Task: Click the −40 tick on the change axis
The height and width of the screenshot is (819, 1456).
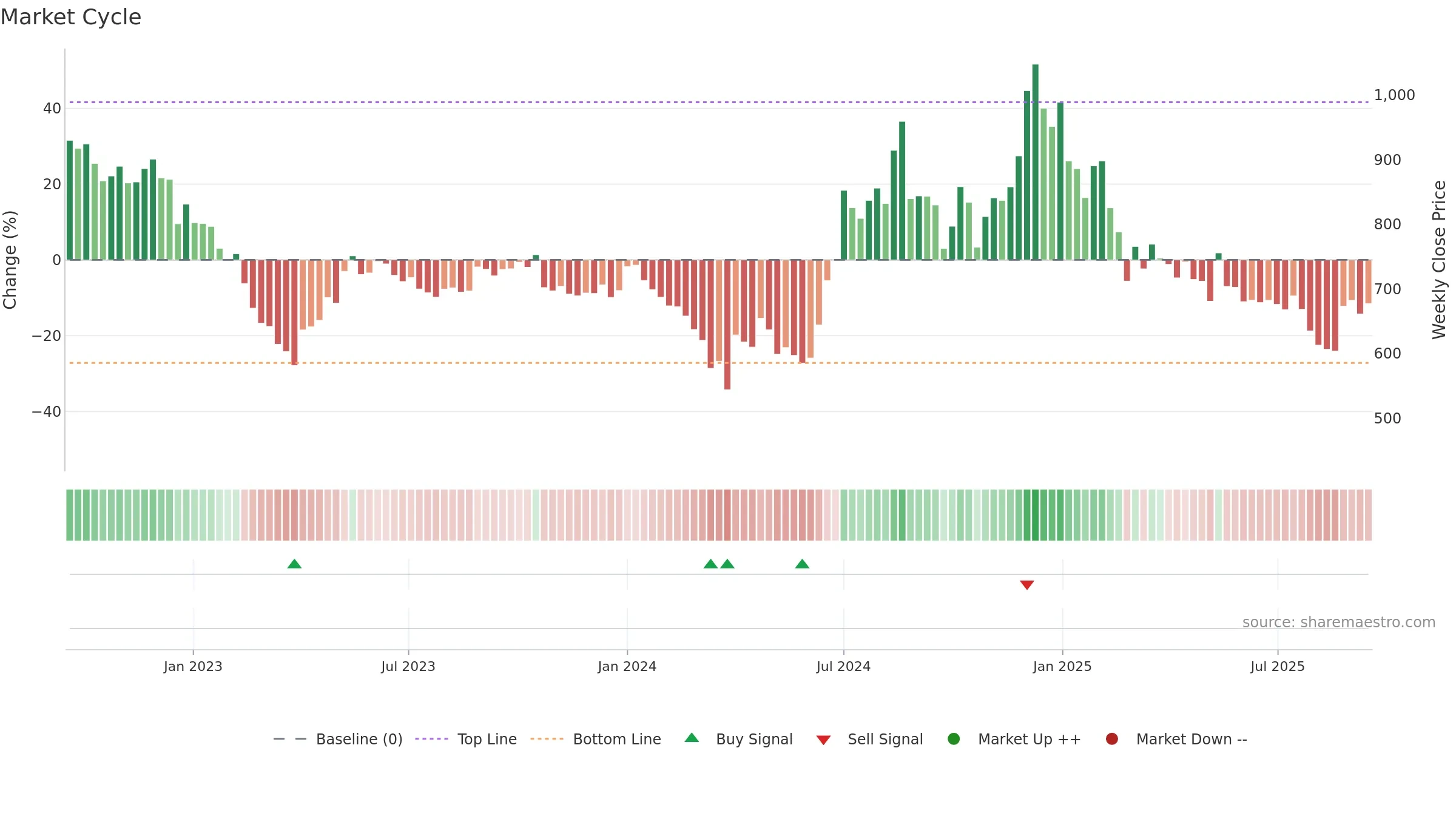Action: coord(47,412)
